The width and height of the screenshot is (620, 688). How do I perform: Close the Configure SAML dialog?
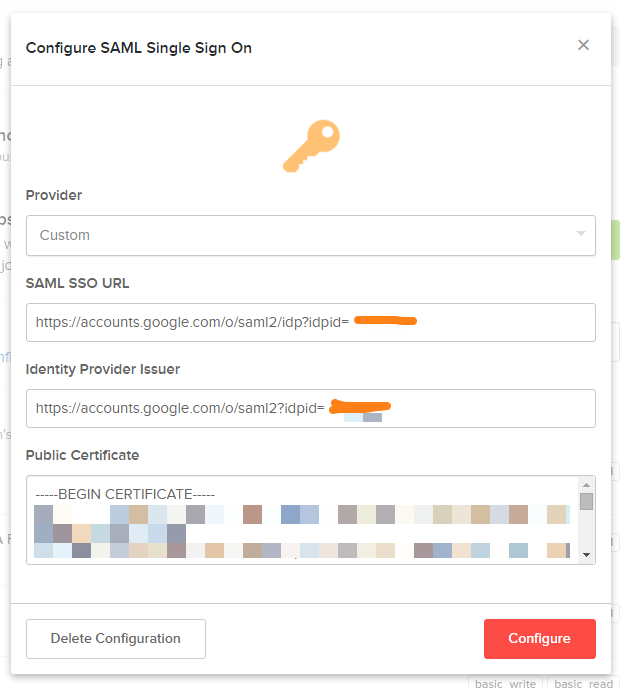[583, 45]
